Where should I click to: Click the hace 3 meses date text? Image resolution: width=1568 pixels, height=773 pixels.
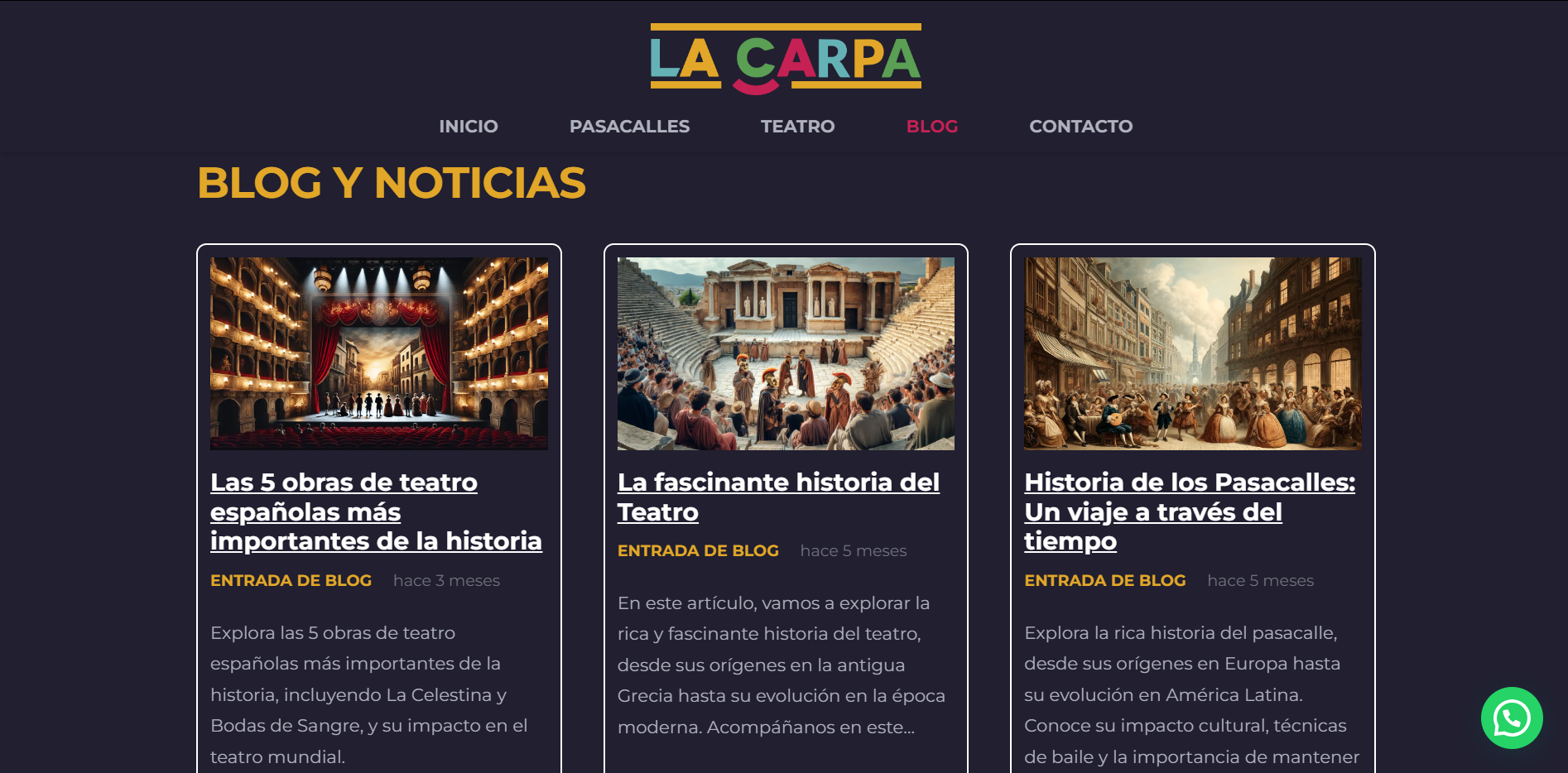pyautogui.click(x=446, y=581)
